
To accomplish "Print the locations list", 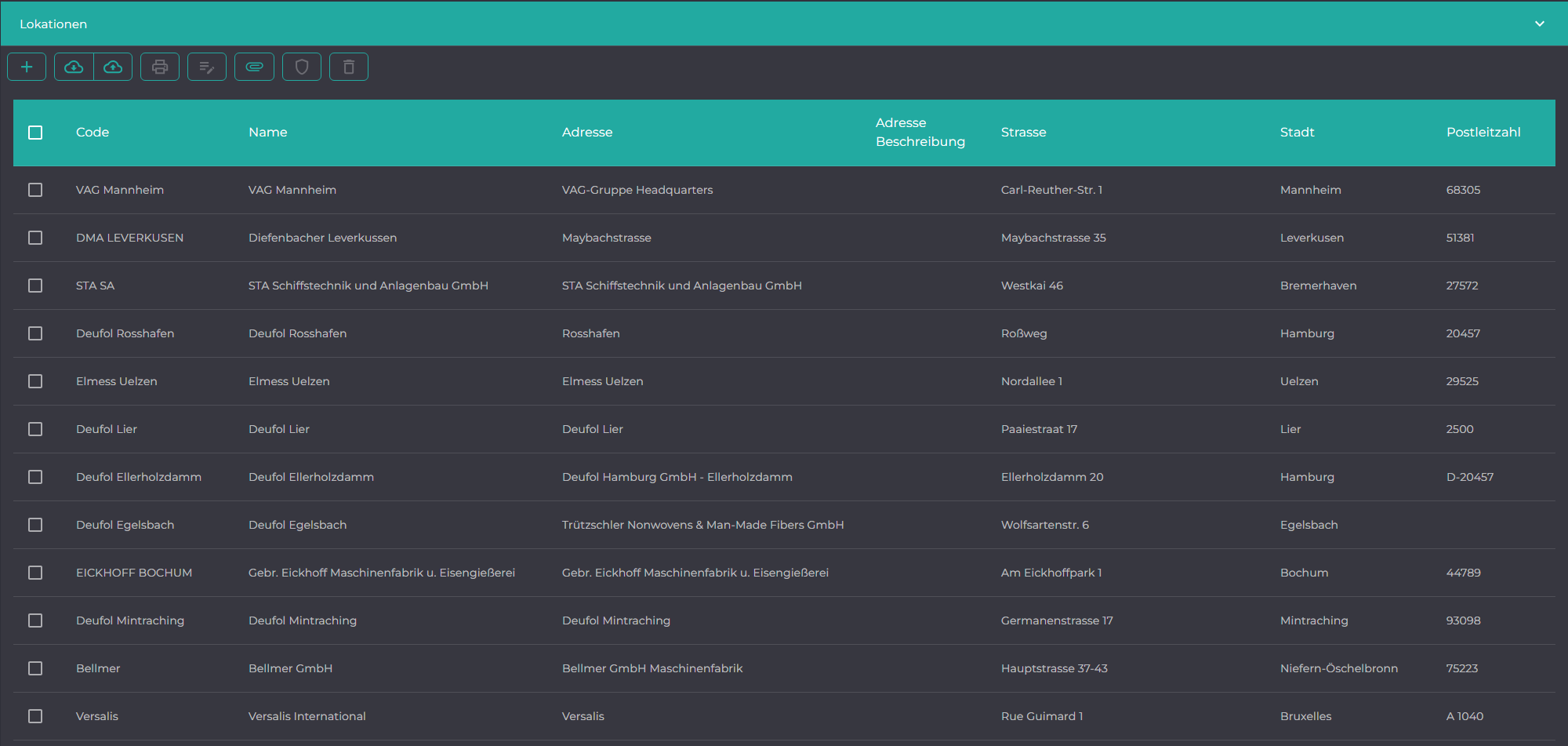I will (160, 67).
